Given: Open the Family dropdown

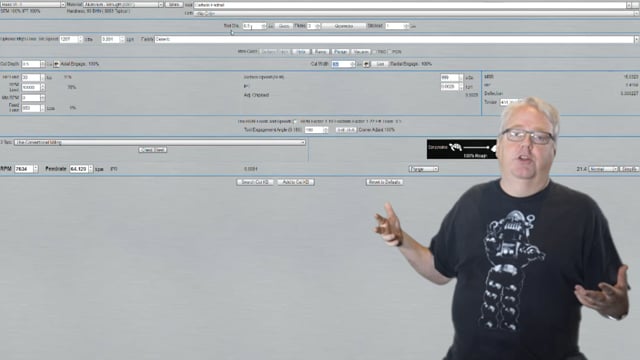Looking at the screenshot, I should coord(396,39).
